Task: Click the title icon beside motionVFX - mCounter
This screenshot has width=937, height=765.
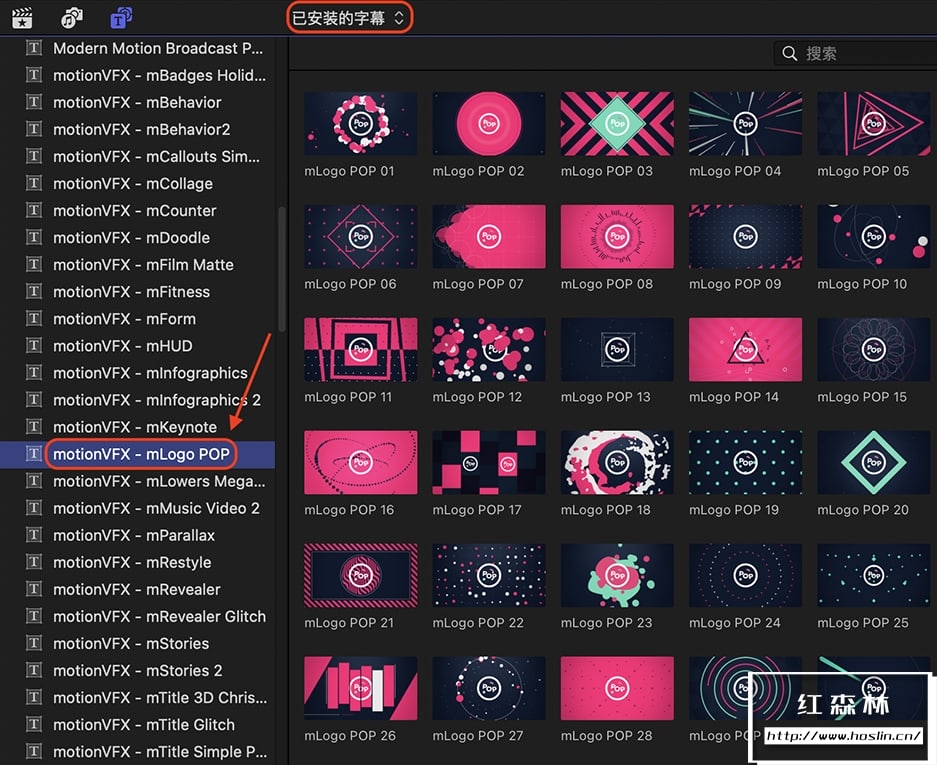Action: click(x=34, y=210)
